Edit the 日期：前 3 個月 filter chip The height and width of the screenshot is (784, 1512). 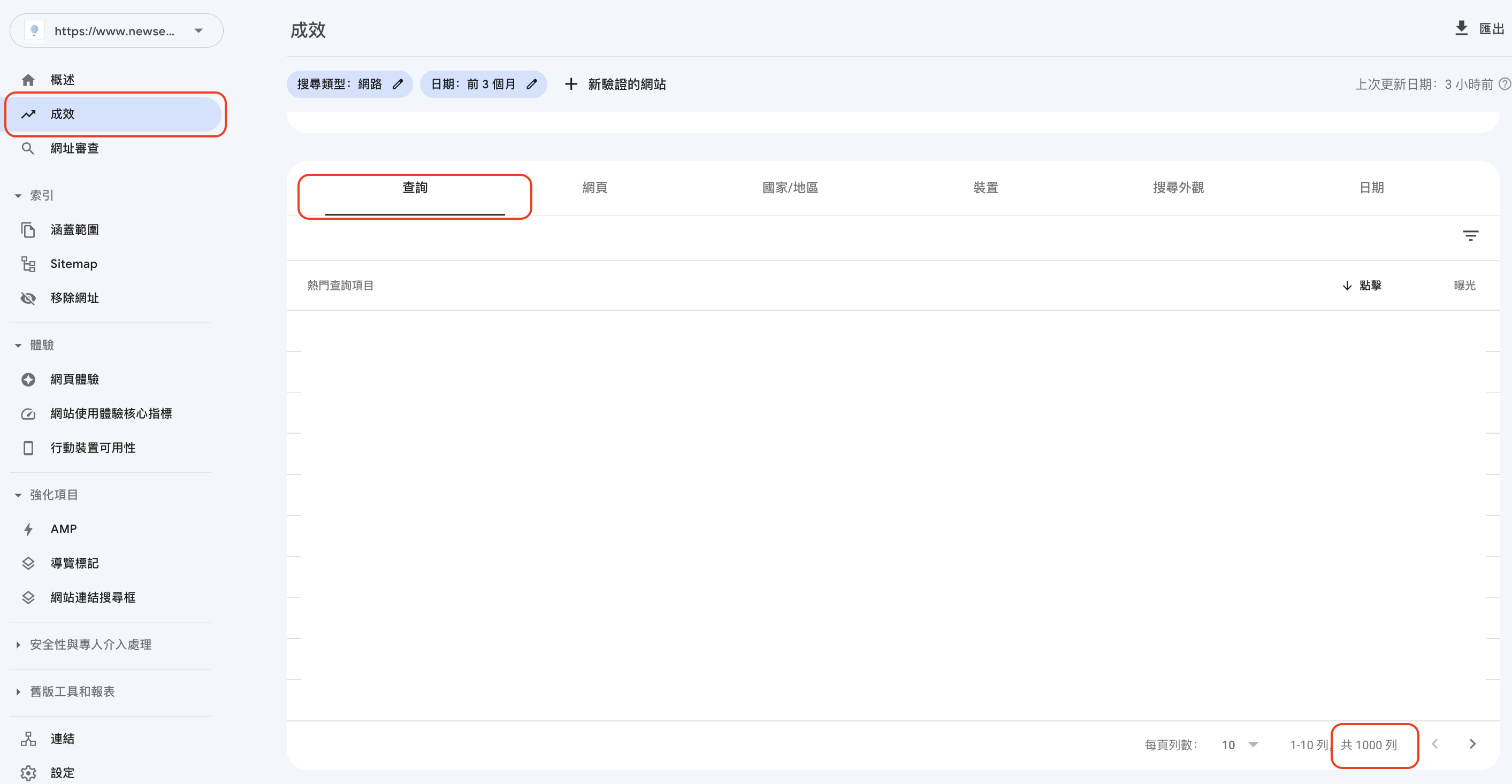tap(532, 84)
